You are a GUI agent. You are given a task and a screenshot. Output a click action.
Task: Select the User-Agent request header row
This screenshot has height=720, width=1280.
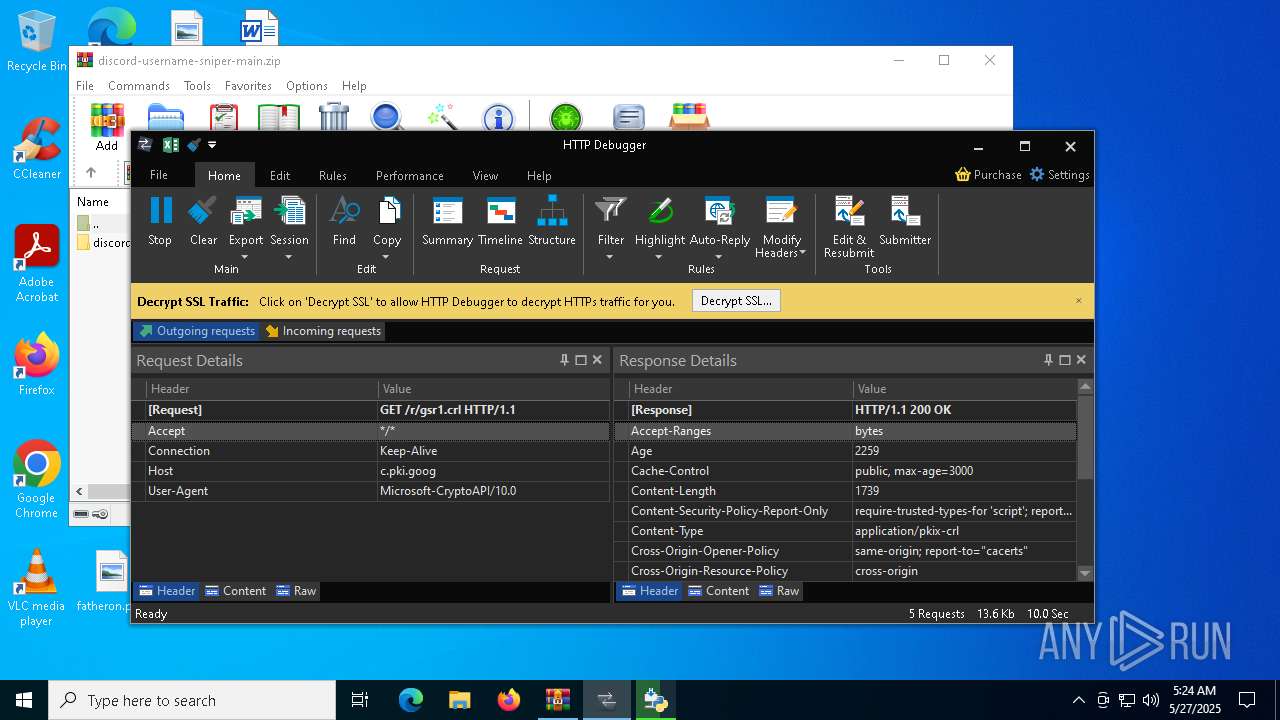(x=371, y=491)
